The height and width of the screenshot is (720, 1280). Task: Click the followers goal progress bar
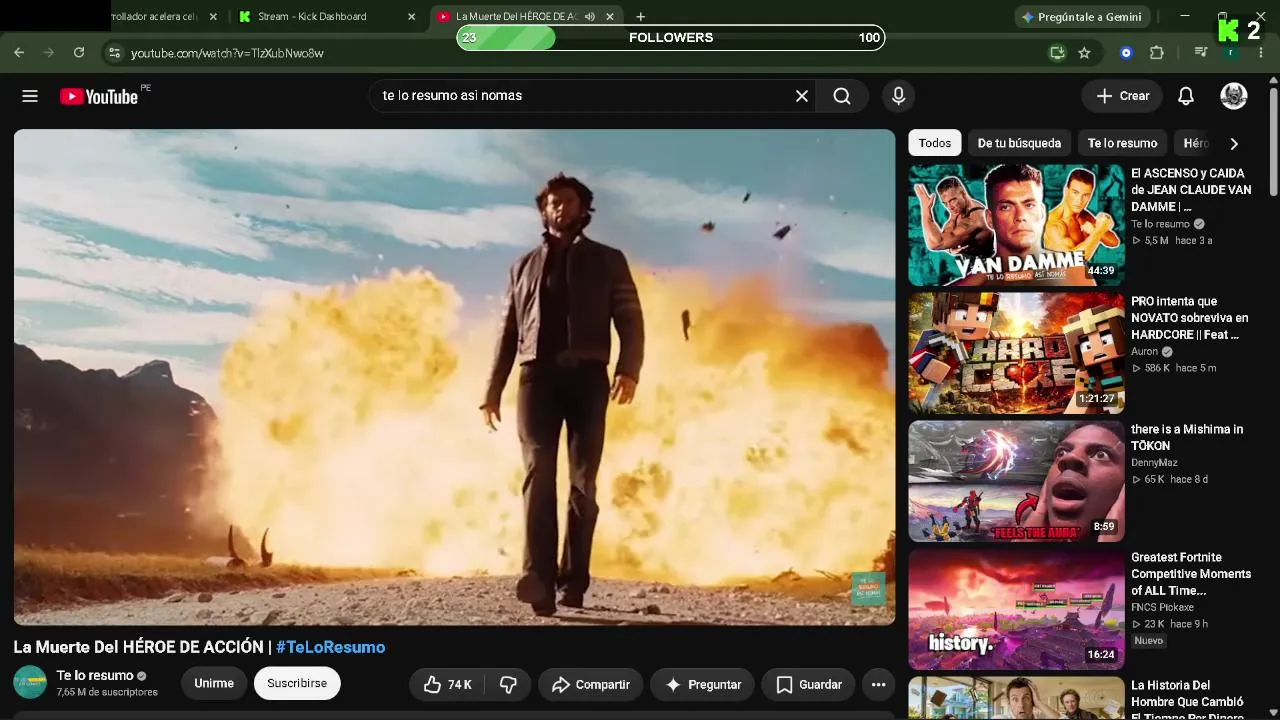coord(670,38)
